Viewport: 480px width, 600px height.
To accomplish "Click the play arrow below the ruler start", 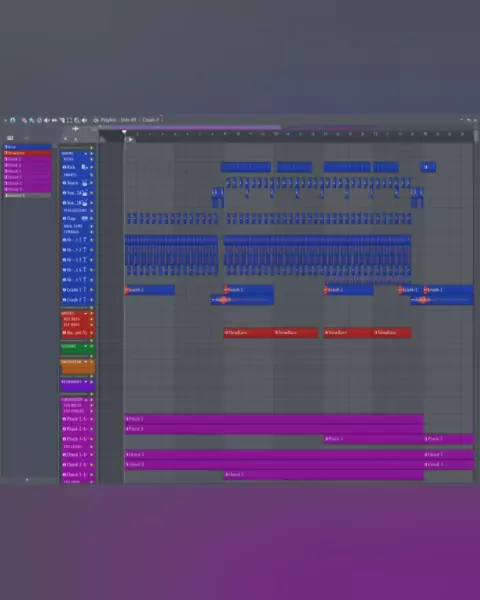I will [x=130, y=140].
